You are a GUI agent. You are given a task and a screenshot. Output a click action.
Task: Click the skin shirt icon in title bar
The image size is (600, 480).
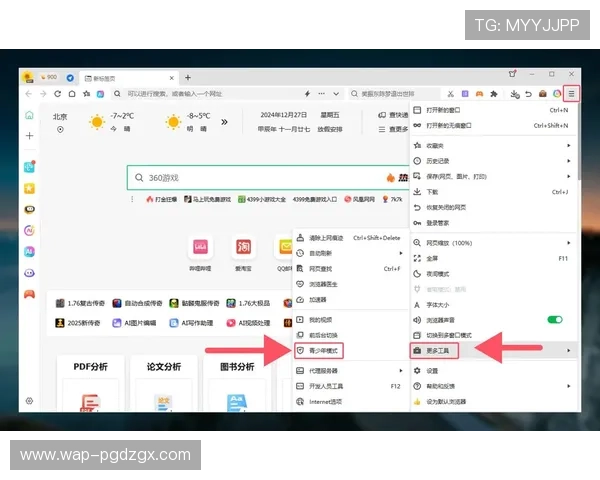coord(512,74)
